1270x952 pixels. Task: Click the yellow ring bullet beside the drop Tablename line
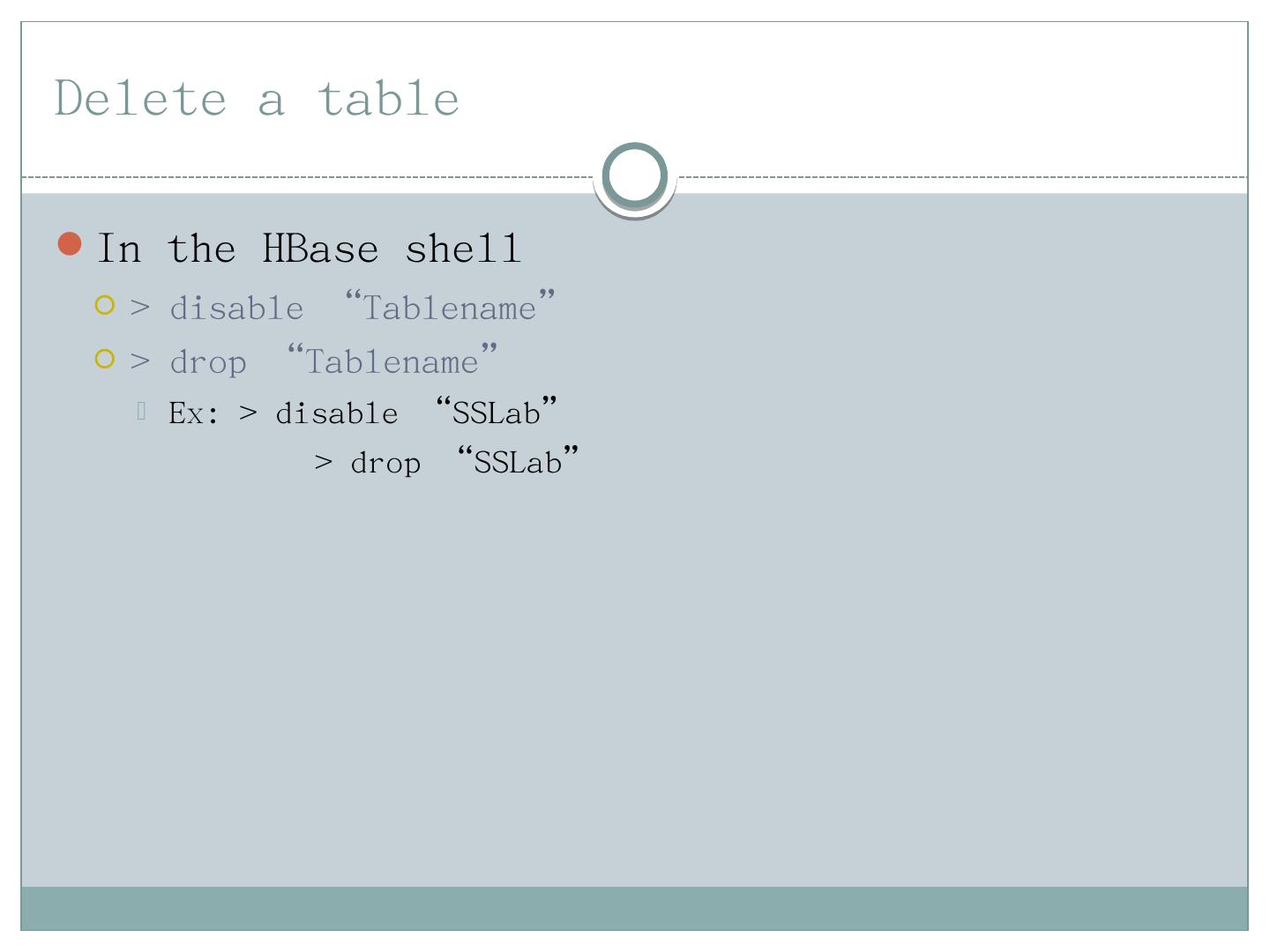tap(105, 360)
